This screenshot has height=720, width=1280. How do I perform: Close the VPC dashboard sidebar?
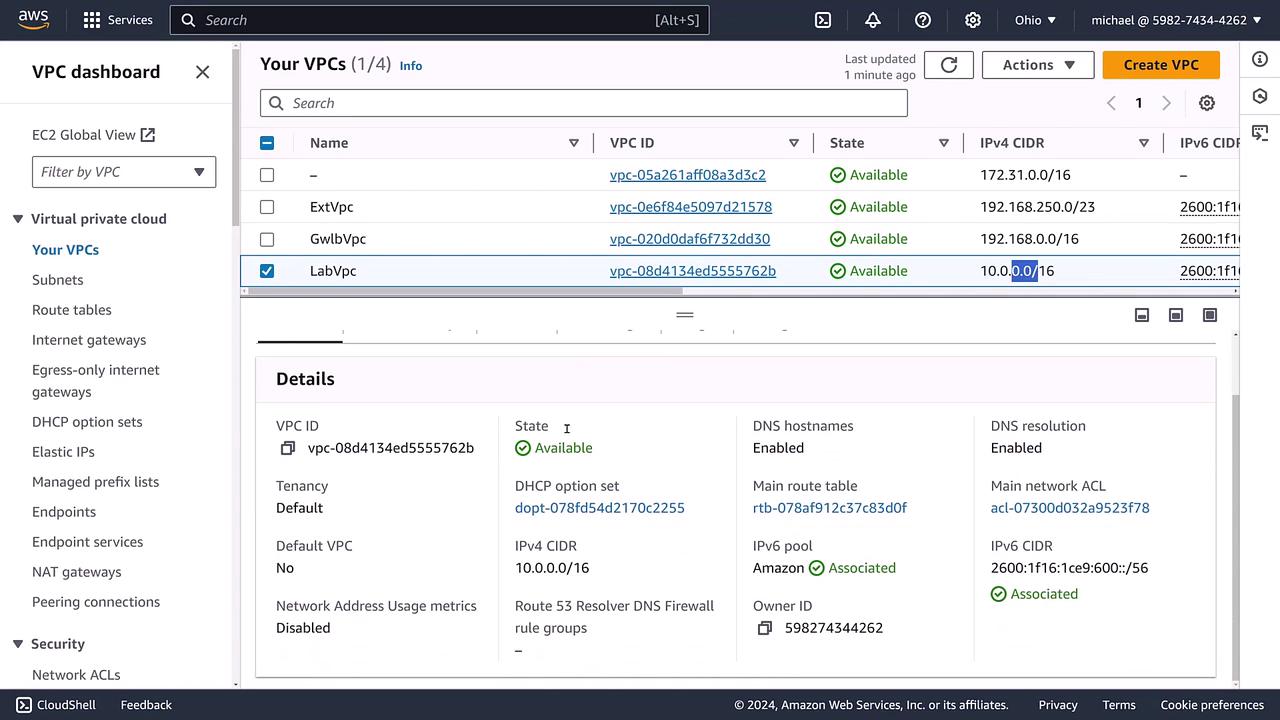point(203,72)
